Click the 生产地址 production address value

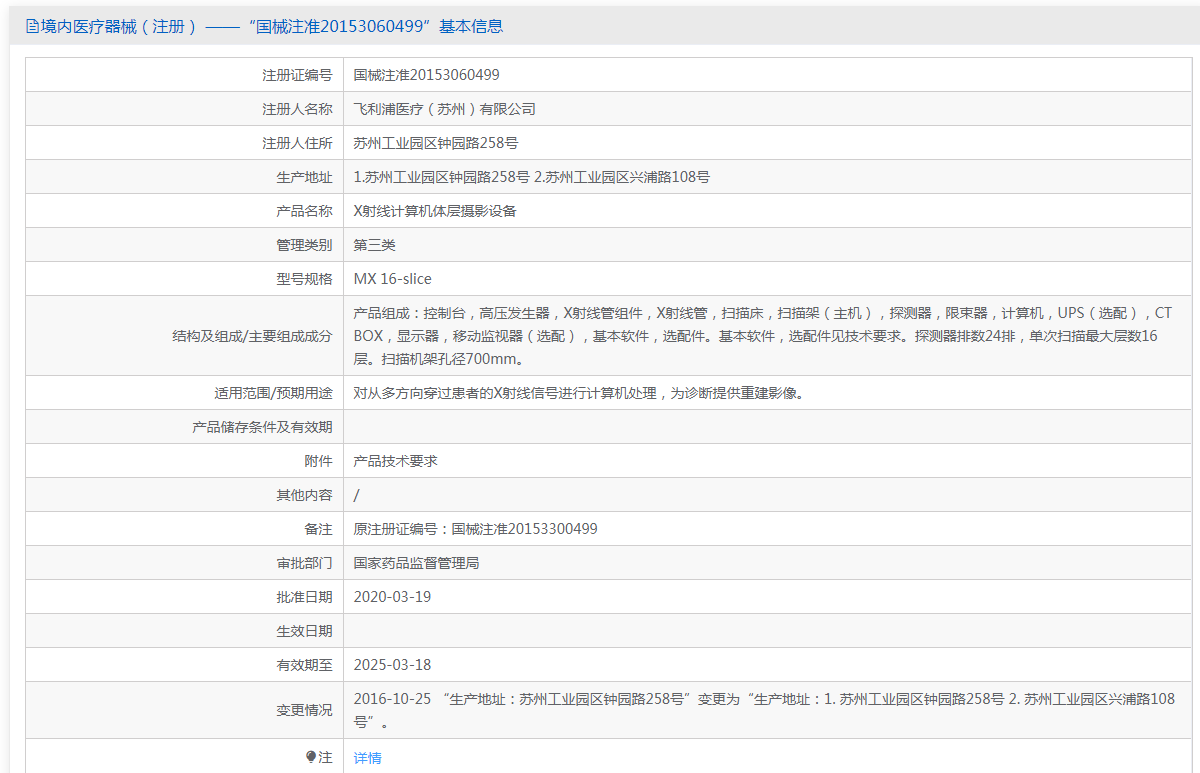[532, 177]
